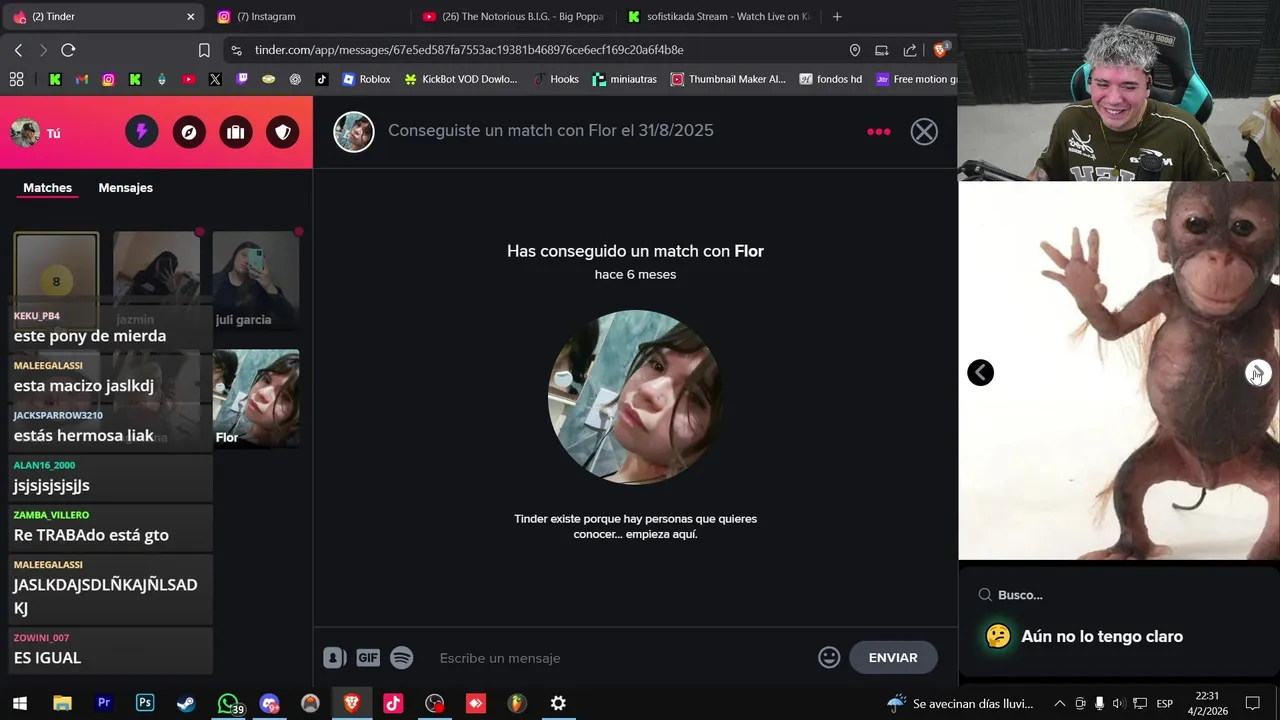Open the three-dot options for Flor's match

tap(879, 131)
